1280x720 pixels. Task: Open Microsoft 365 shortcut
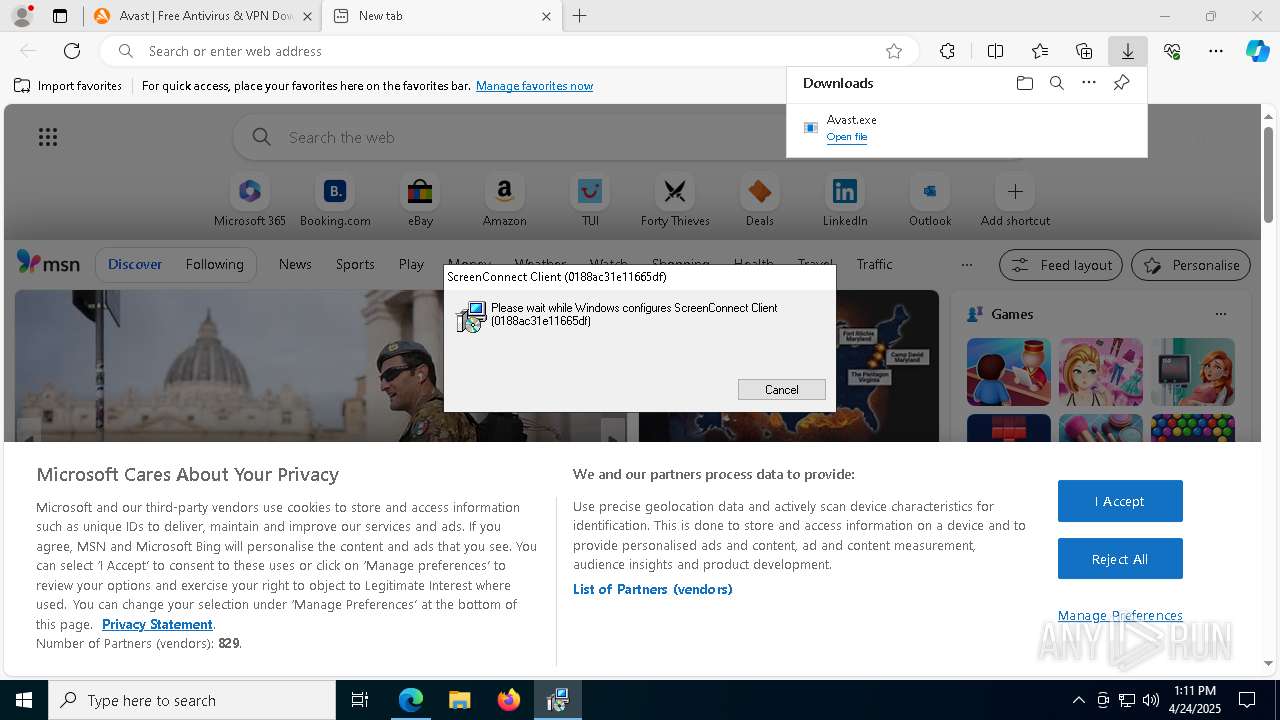tap(250, 201)
